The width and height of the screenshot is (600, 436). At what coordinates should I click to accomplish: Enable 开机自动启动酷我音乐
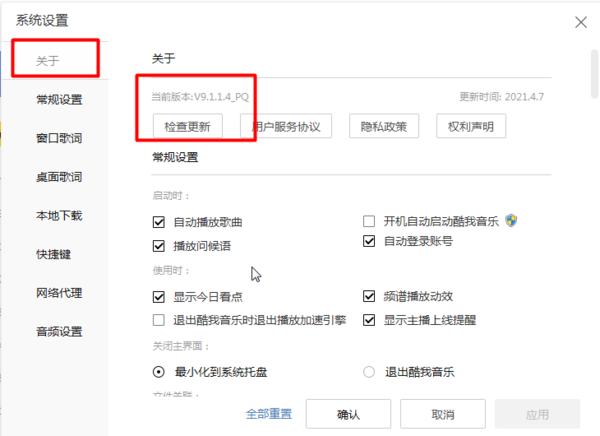(369, 221)
